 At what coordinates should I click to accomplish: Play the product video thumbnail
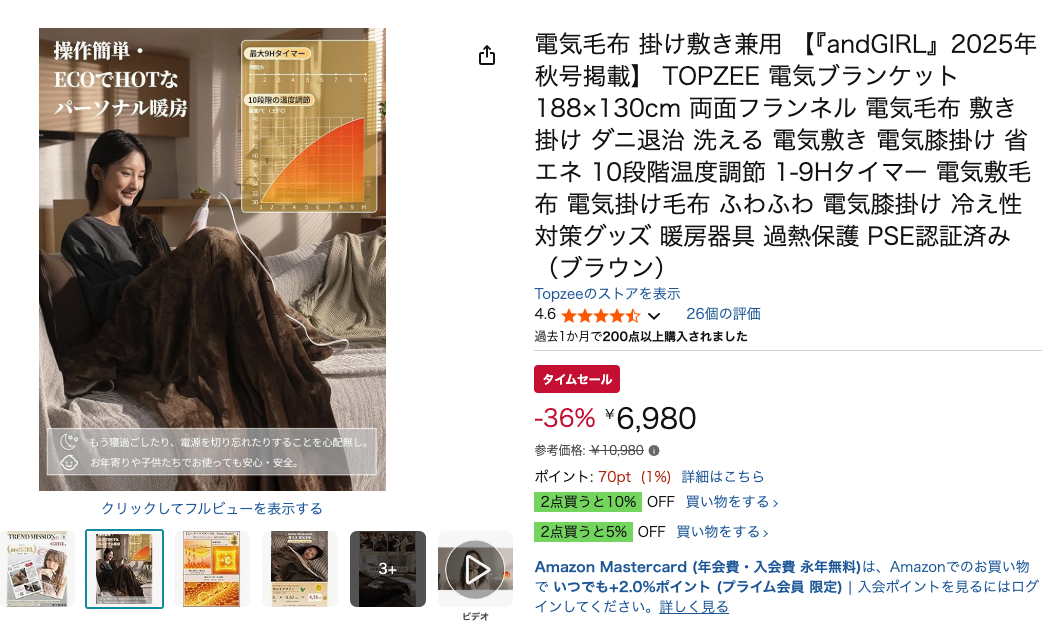tap(475, 569)
